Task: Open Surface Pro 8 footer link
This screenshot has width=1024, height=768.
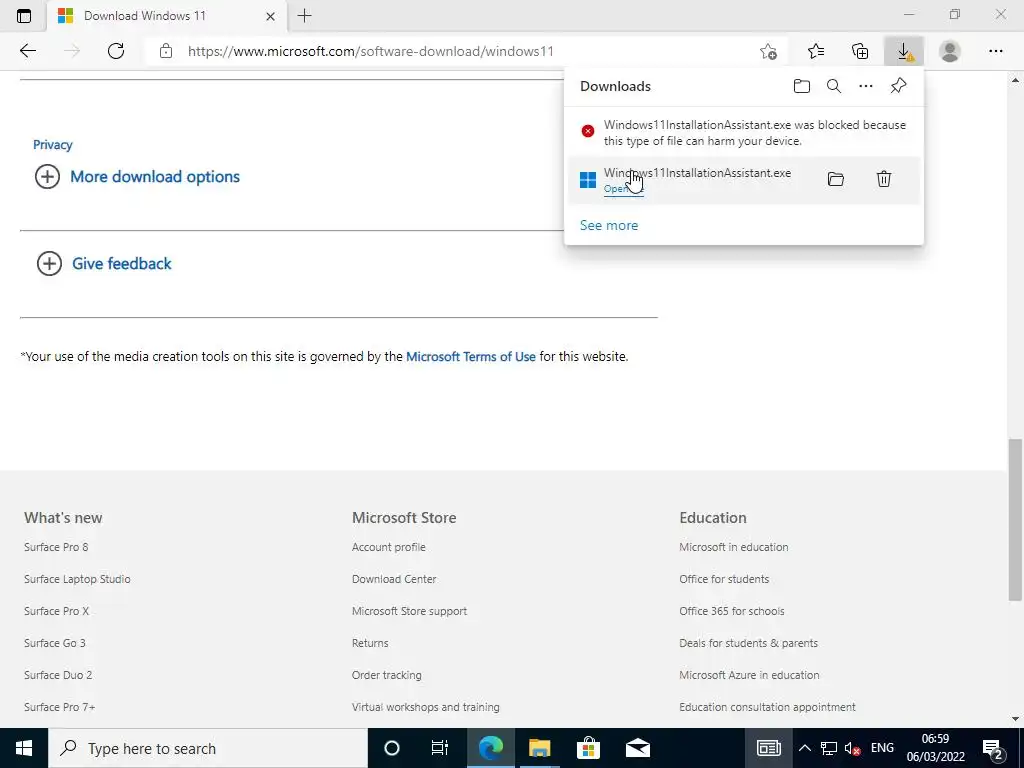Action: coord(56,547)
